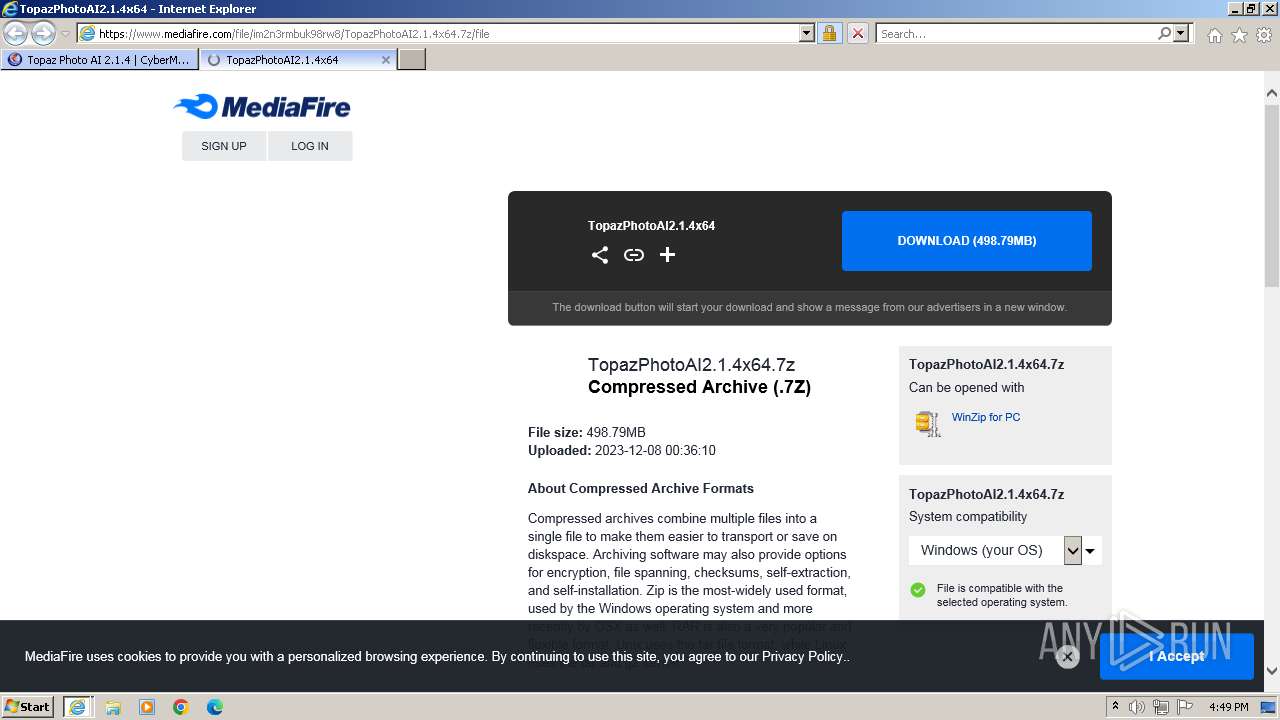The image size is (1280, 720).
Task: Open Favorites star icon
Action: tap(1239, 35)
